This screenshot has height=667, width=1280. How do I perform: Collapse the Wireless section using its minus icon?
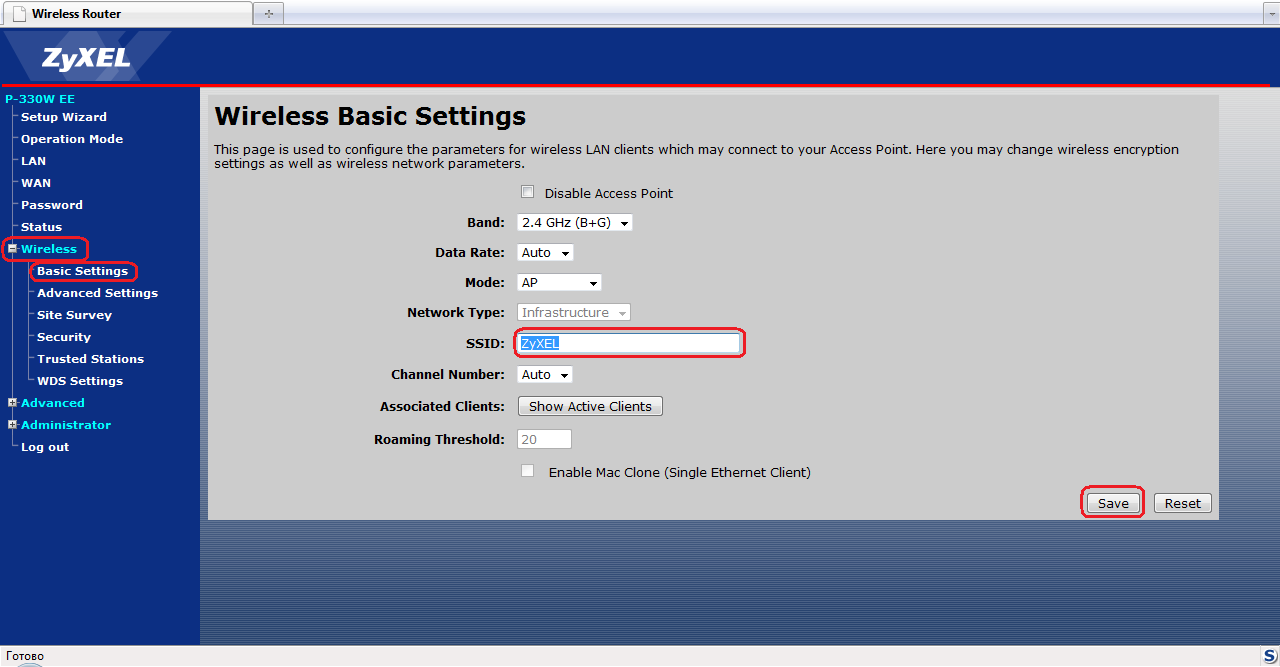coord(12,249)
